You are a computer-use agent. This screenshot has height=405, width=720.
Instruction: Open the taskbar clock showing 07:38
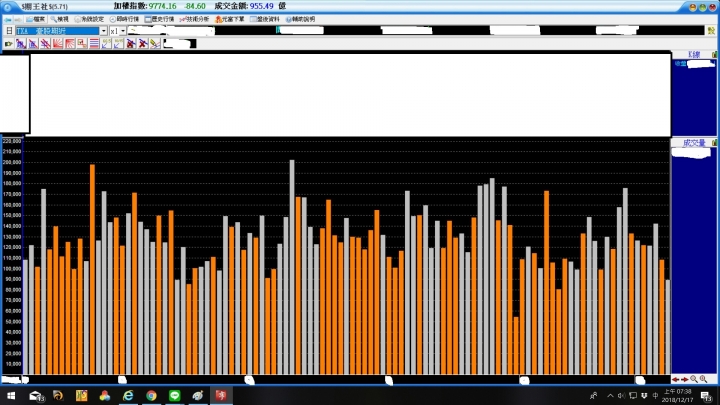677,396
